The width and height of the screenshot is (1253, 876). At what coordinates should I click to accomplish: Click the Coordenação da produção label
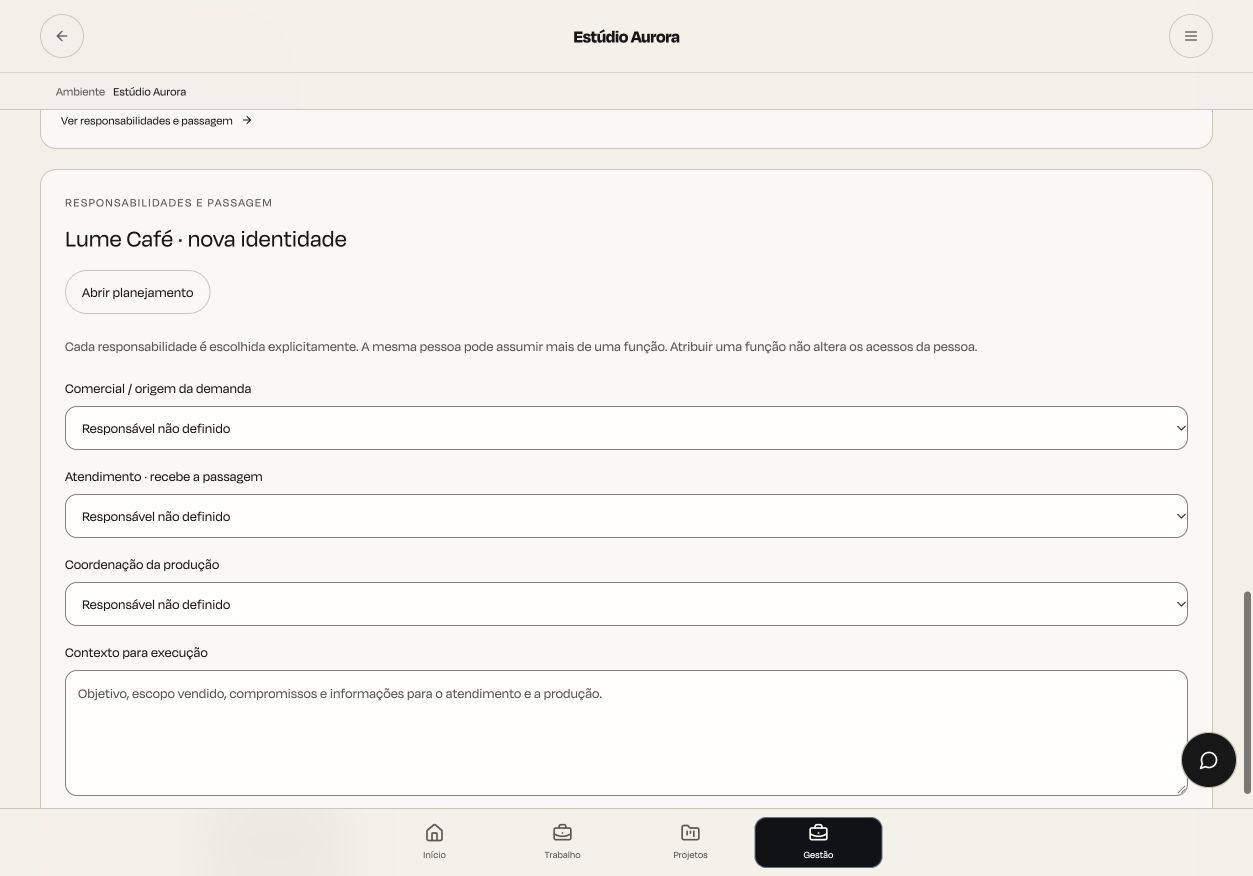142,565
